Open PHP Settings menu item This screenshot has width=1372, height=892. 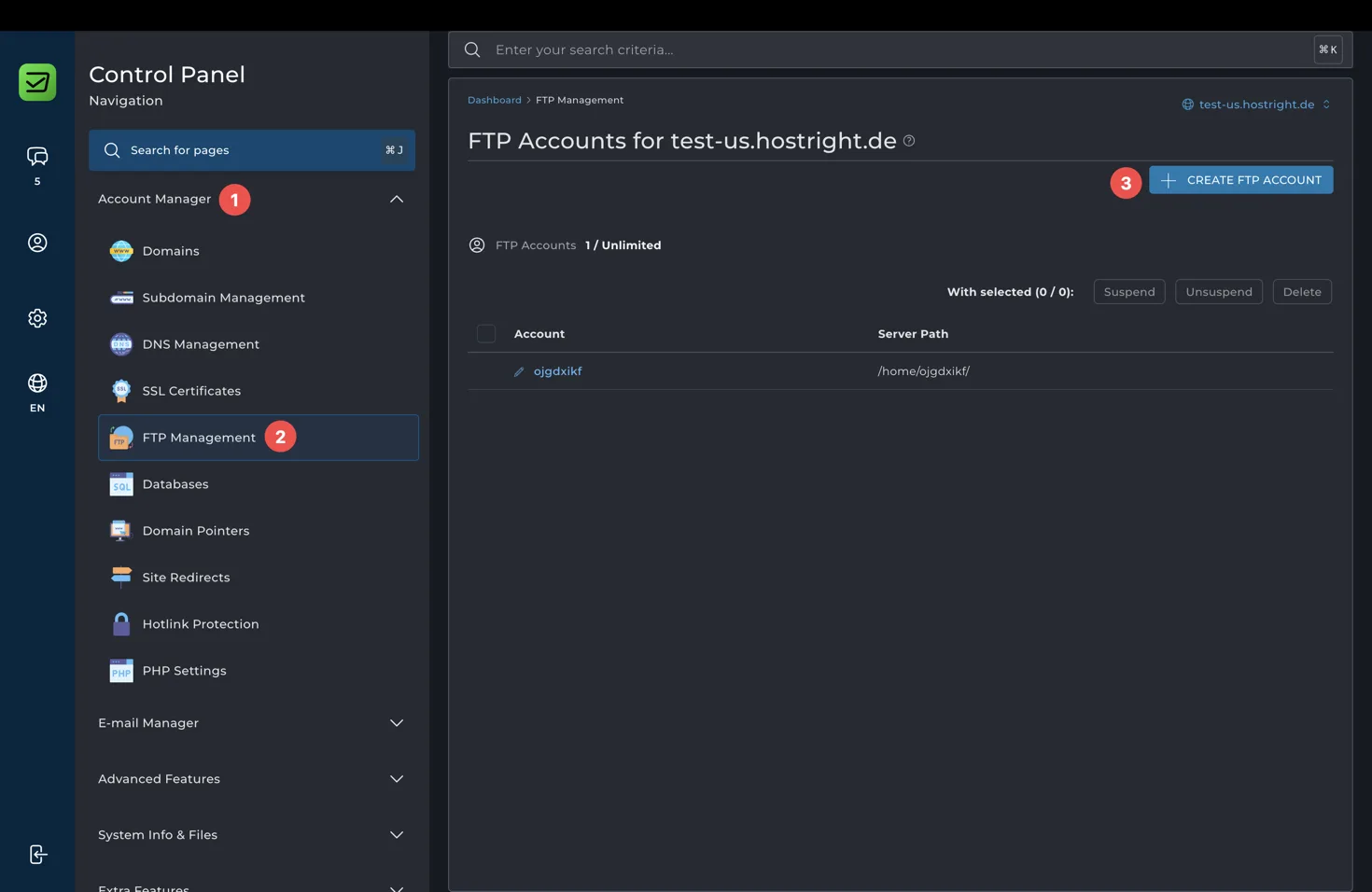259,671
